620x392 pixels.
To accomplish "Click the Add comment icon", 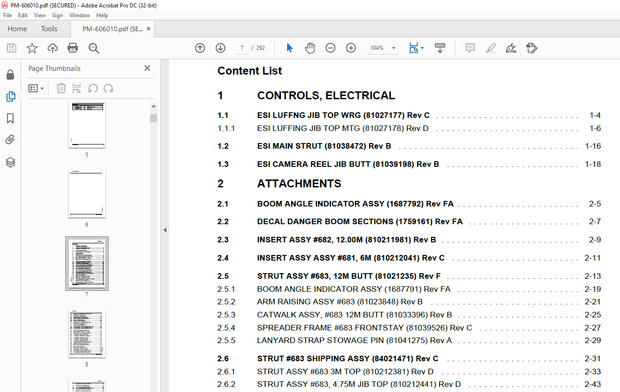I will [470, 48].
